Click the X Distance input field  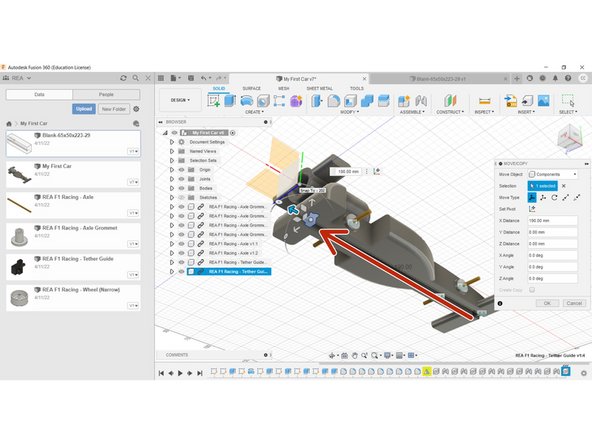(553, 220)
